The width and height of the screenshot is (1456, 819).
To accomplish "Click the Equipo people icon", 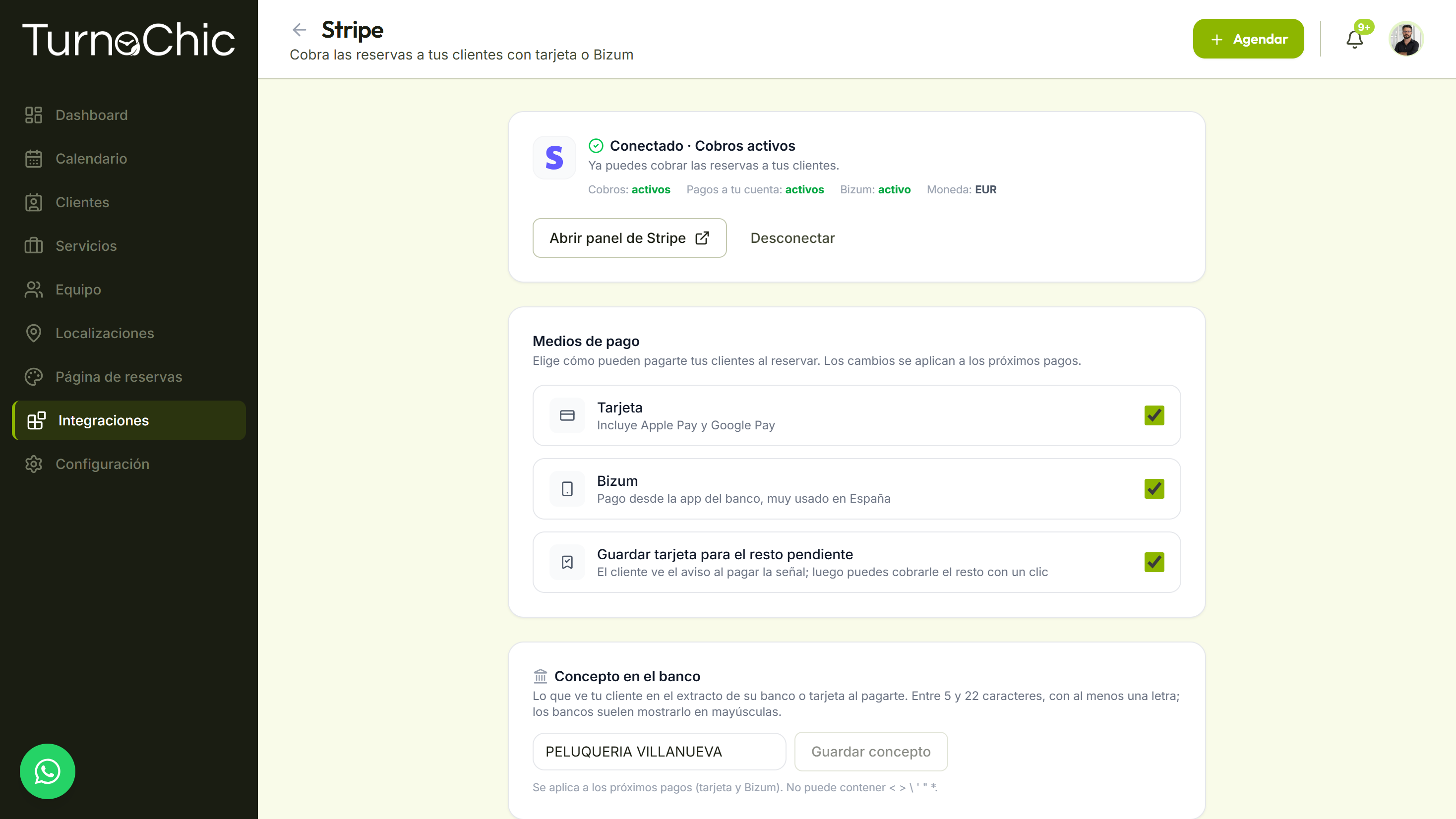I will click(x=34, y=290).
